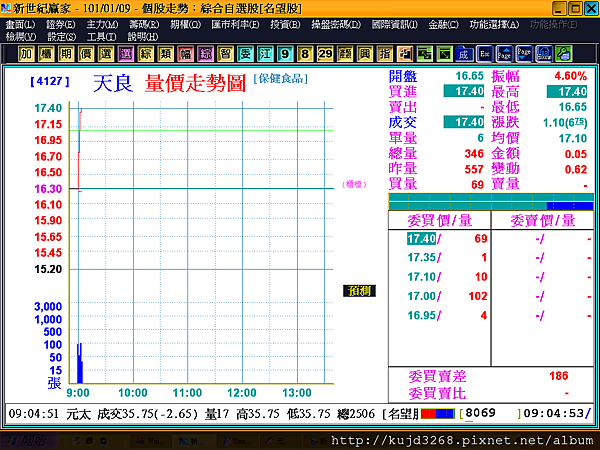The image size is (600, 450).
Task: Click the 振幅 value 4.60%
Action: coord(571,76)
